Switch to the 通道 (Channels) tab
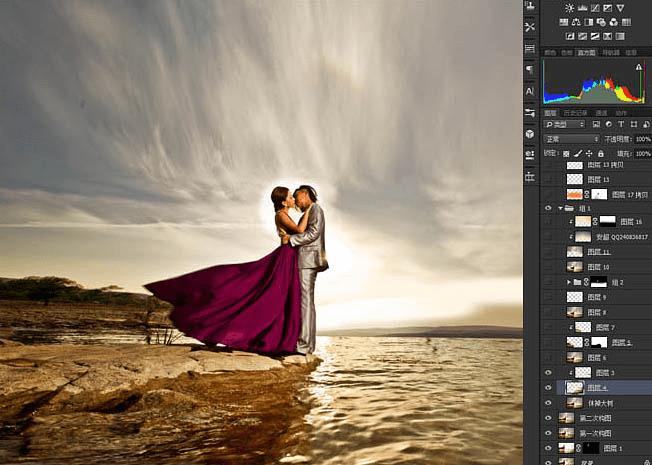 [601, 113]
